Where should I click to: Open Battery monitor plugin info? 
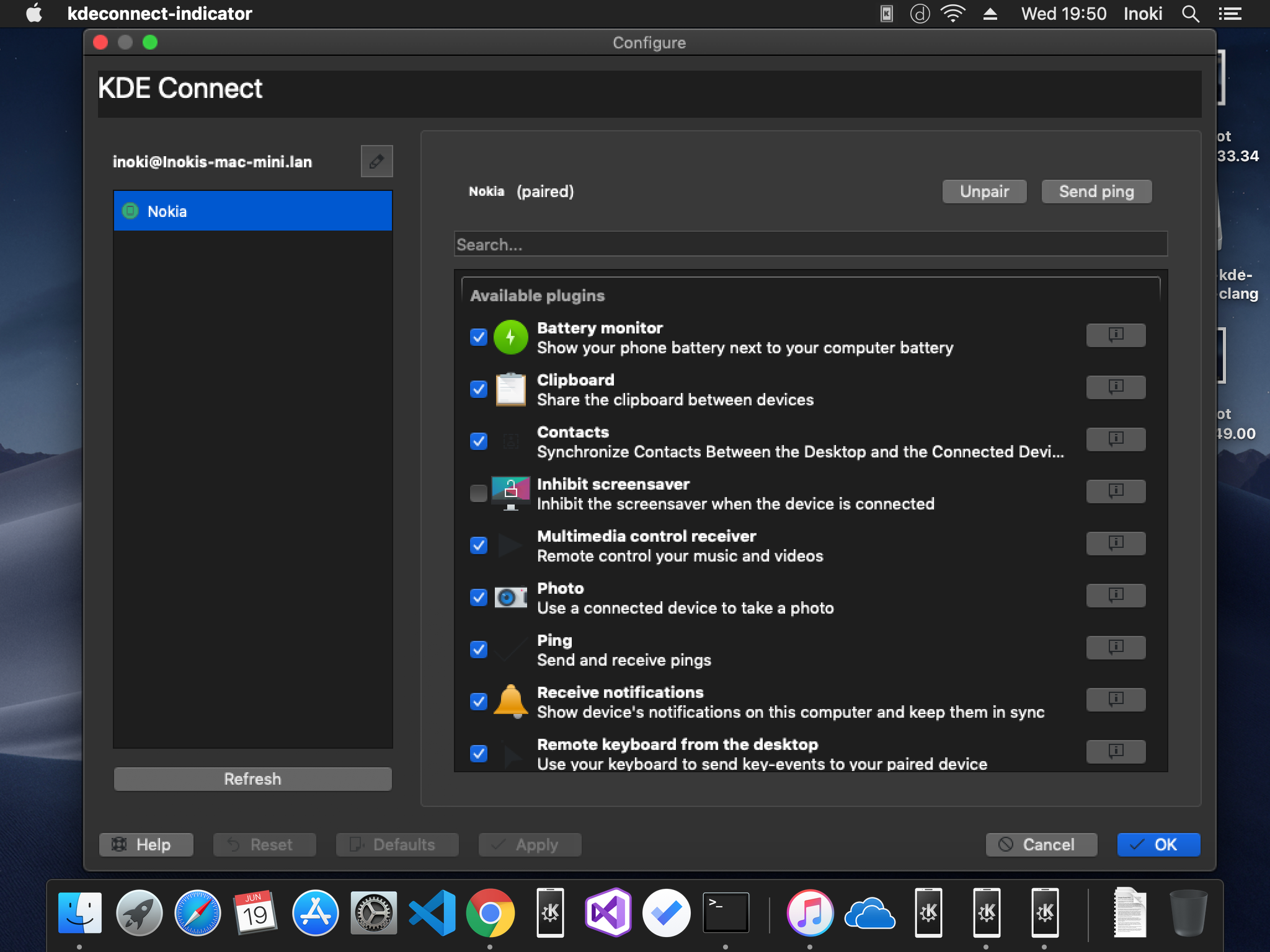[x=1115, y=335]
